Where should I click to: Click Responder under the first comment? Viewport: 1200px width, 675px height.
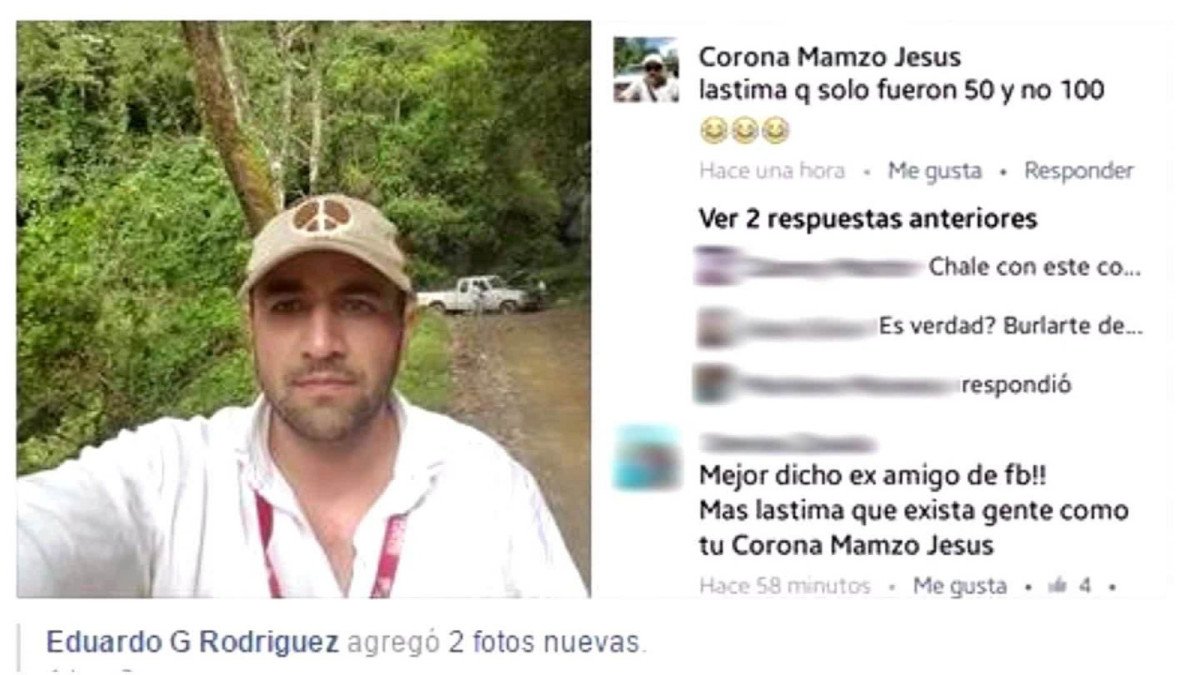tap(1078, 171)
